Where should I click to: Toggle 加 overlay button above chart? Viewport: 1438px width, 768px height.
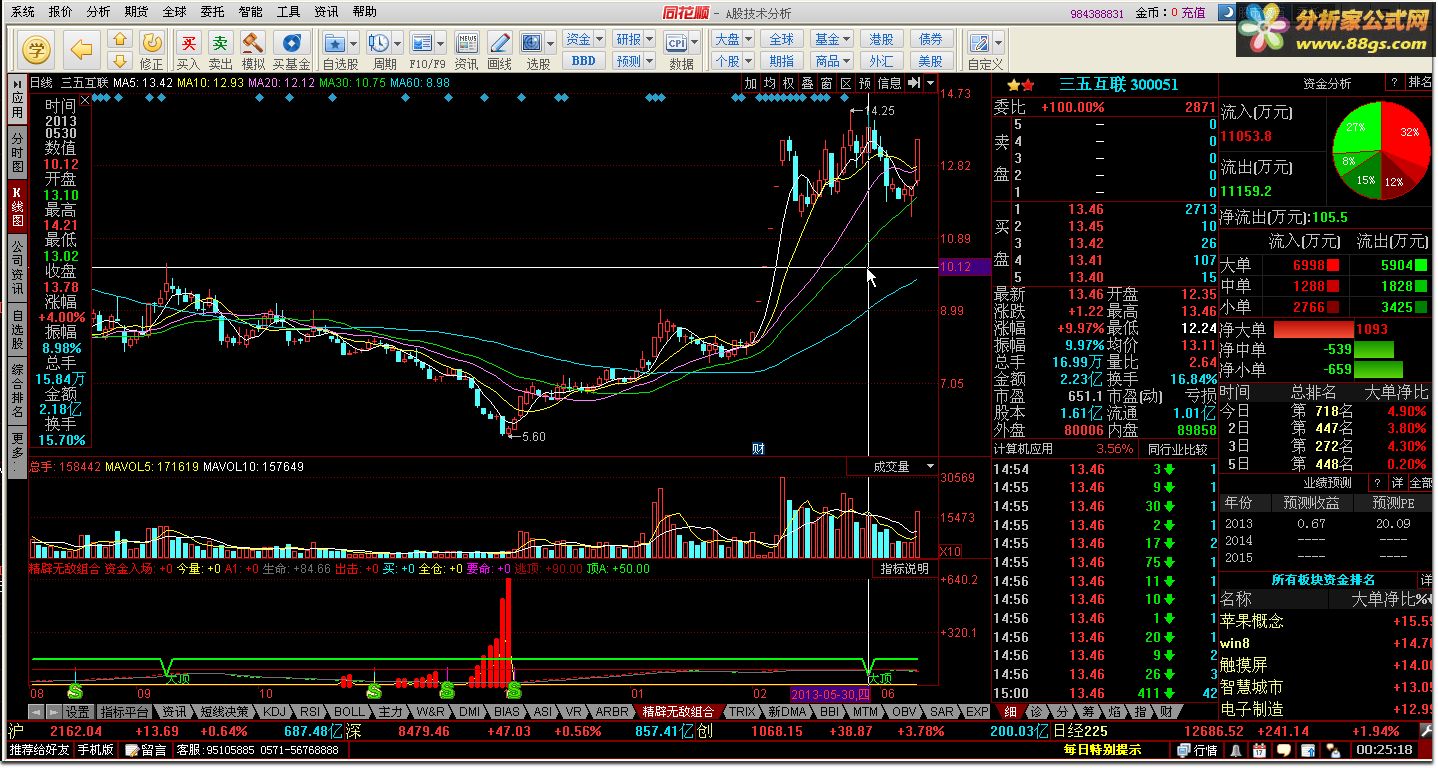pyautogui.click(x=751, y=83)
